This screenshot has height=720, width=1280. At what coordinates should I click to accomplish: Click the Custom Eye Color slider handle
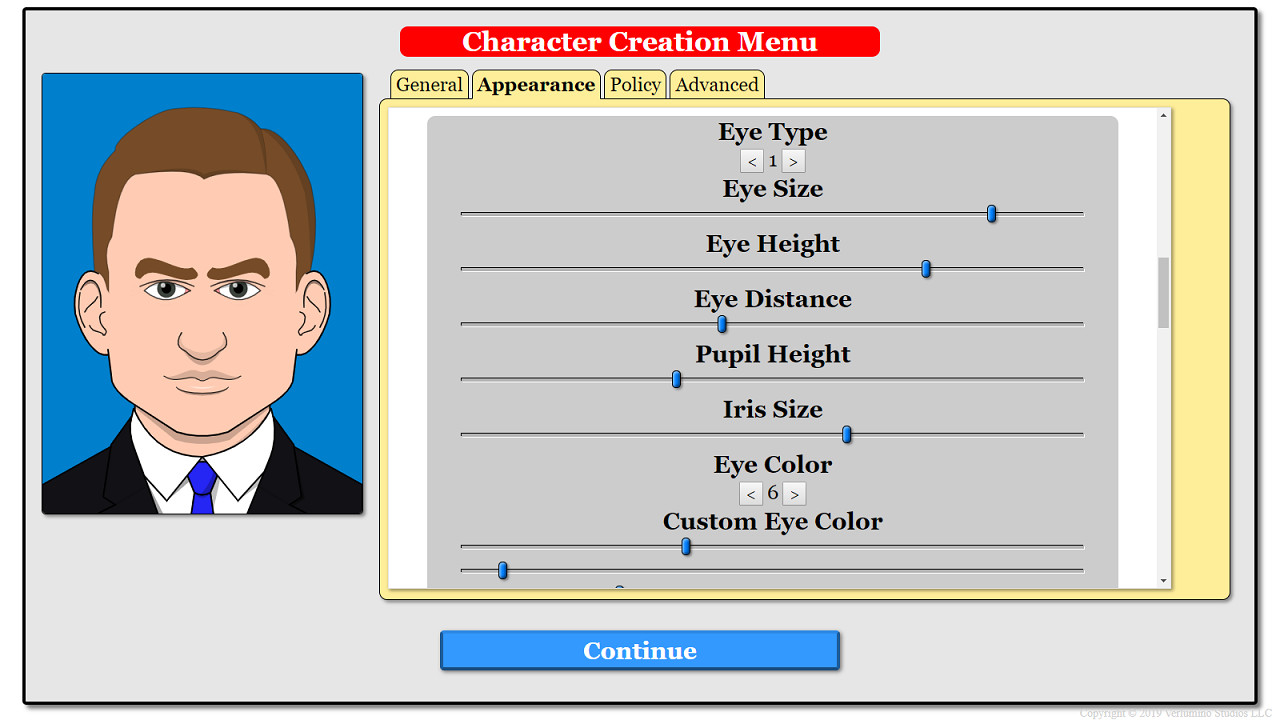point(685,546)
